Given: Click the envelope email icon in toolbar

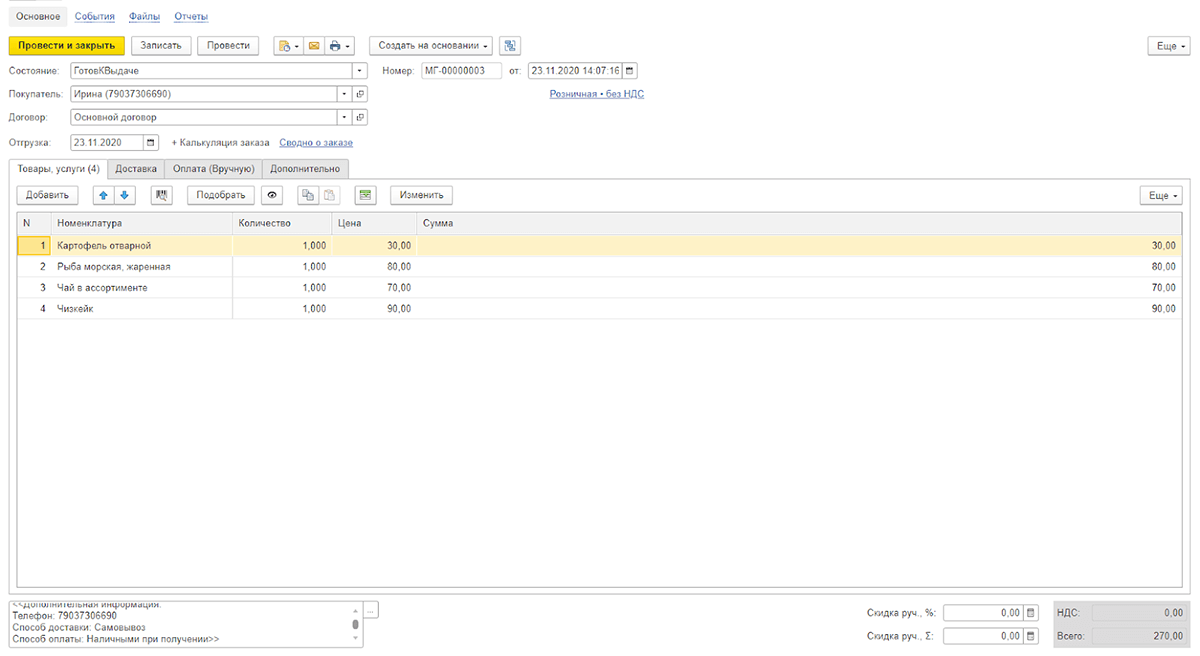Looking at the screenshot, I should 313,46.
